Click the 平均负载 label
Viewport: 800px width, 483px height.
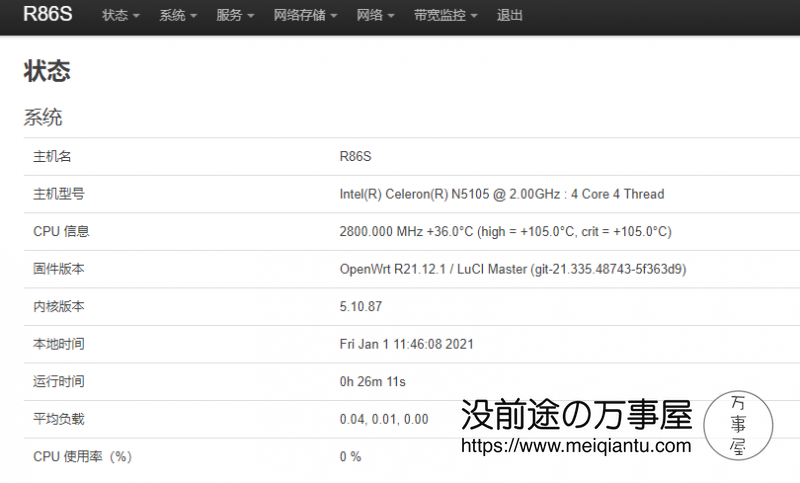(59, 419)
